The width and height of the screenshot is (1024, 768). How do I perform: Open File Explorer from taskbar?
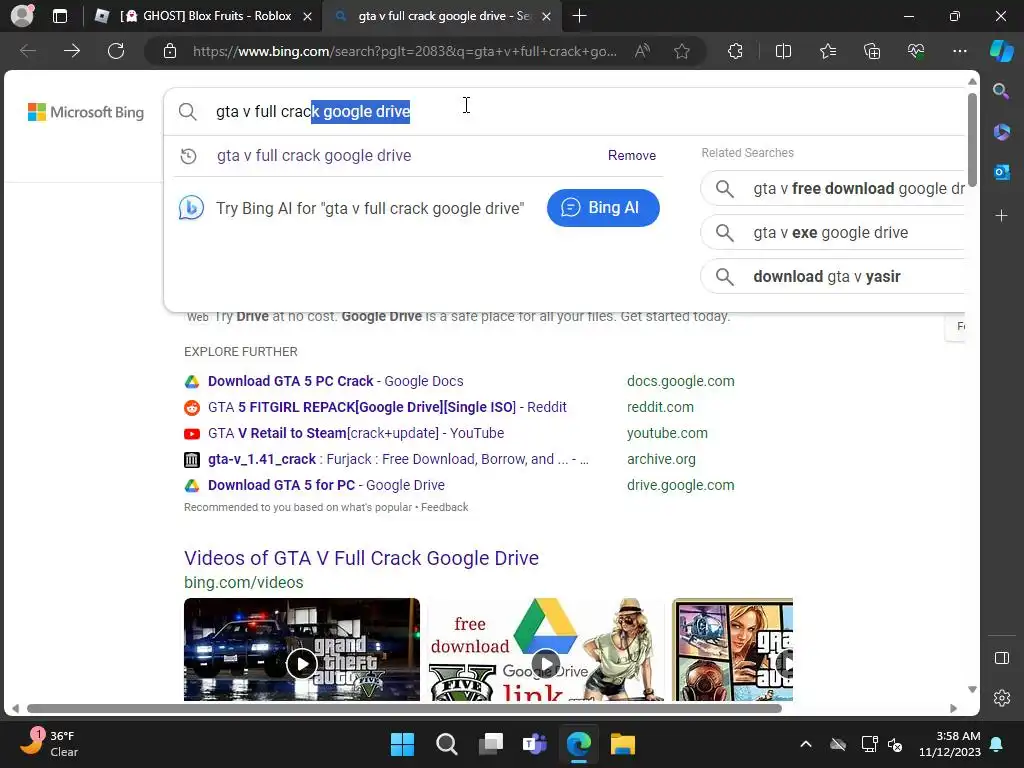pyautogui.click(x=623, y=744)
